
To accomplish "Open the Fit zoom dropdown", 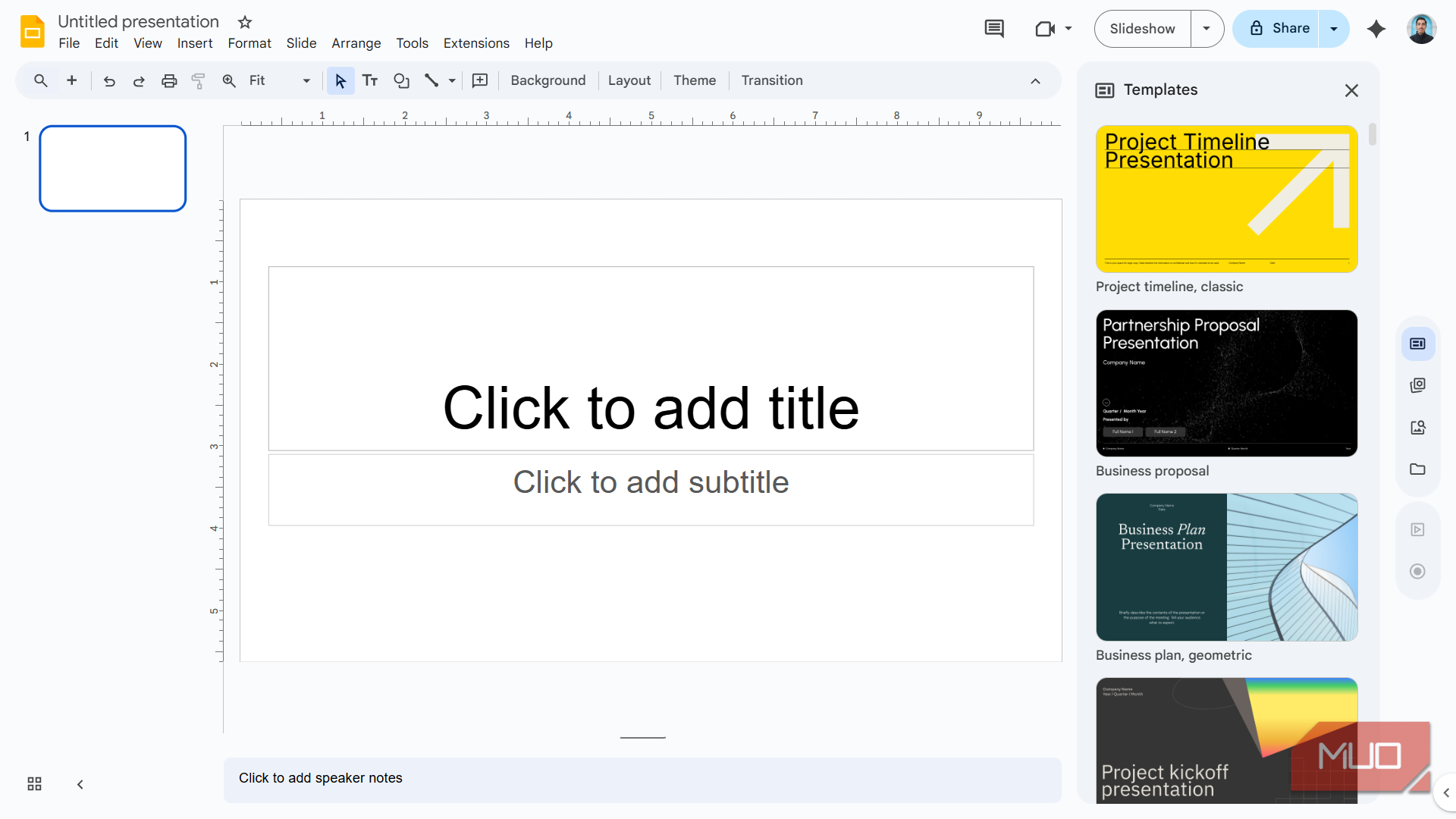I will 306,80.
